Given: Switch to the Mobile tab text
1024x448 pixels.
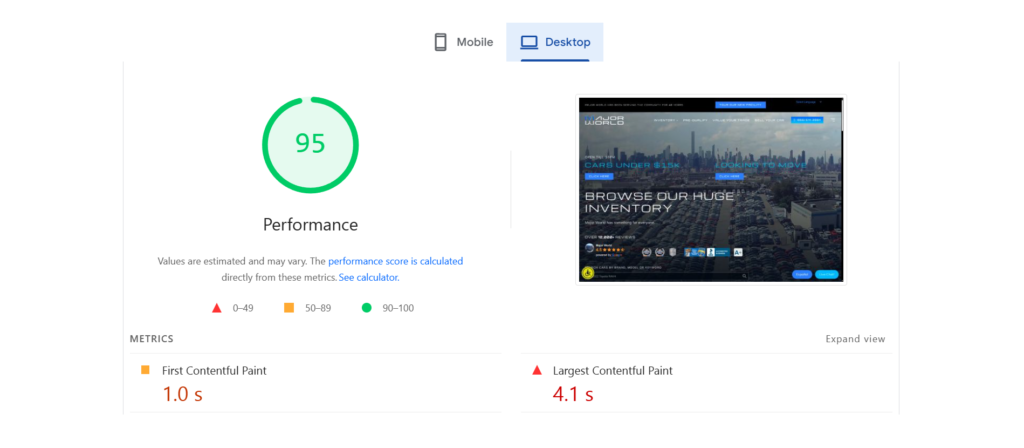Looking at the screenshot, I should [x=475, y=42].
